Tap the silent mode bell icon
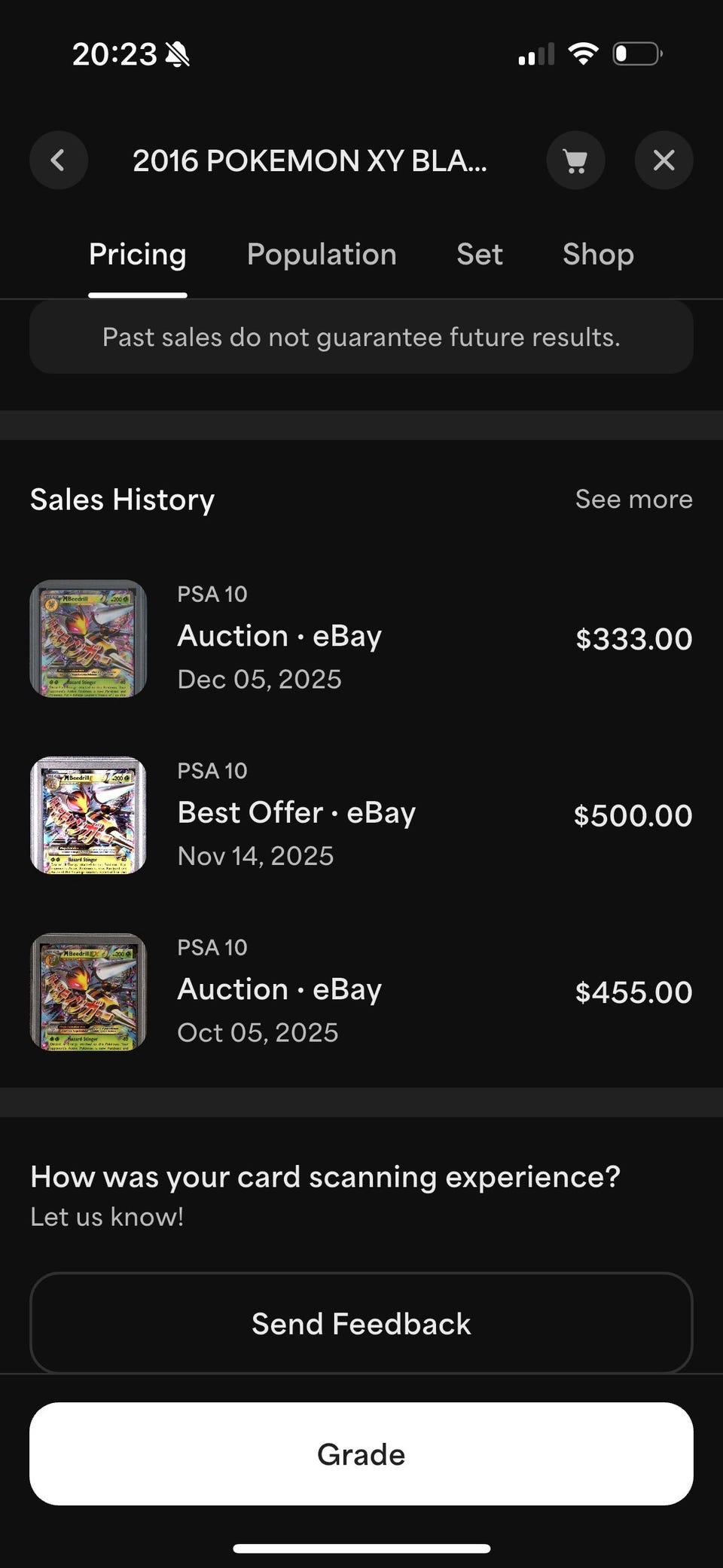This screenshot has width=723, height=1568. point(178,54)
